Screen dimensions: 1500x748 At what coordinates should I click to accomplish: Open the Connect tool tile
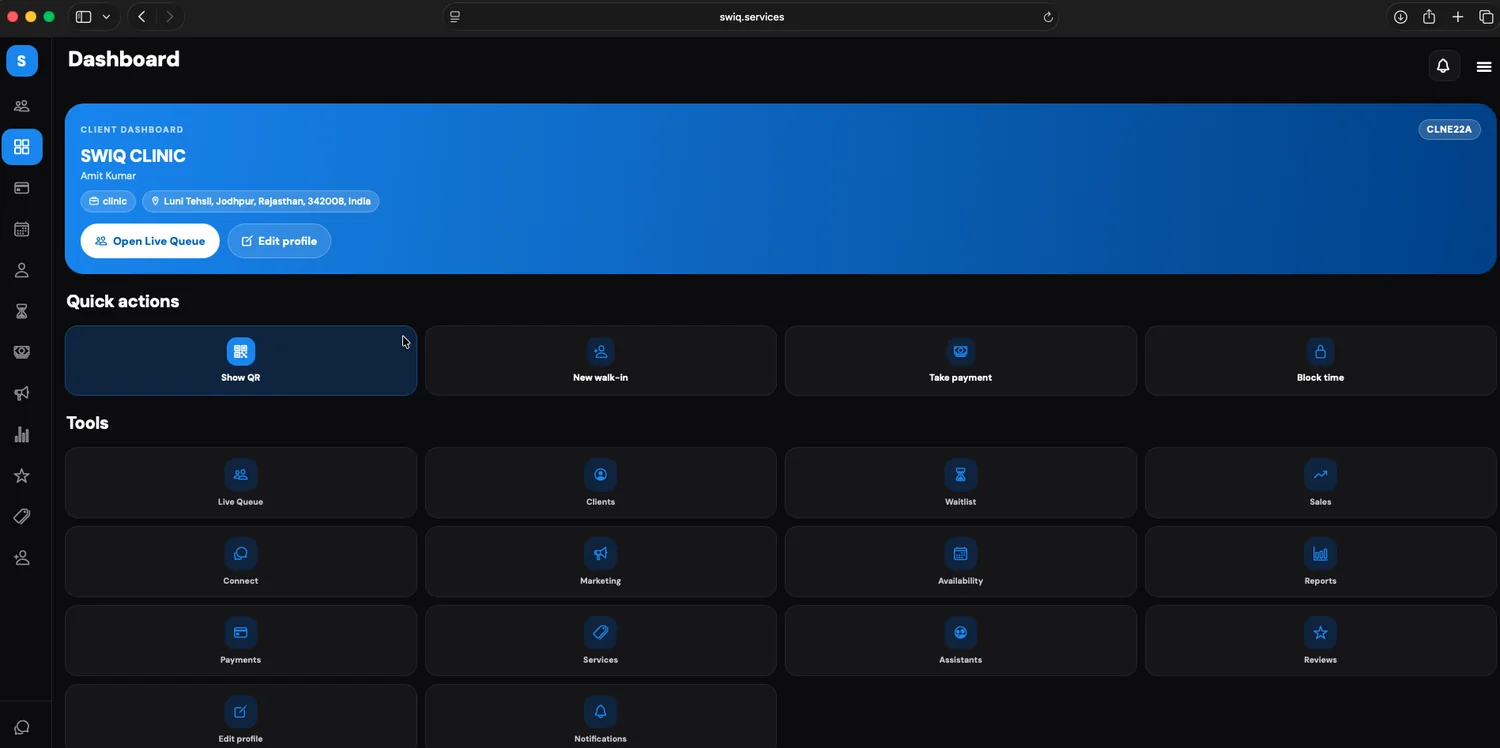pyautogui.click(x=241, y=562)
